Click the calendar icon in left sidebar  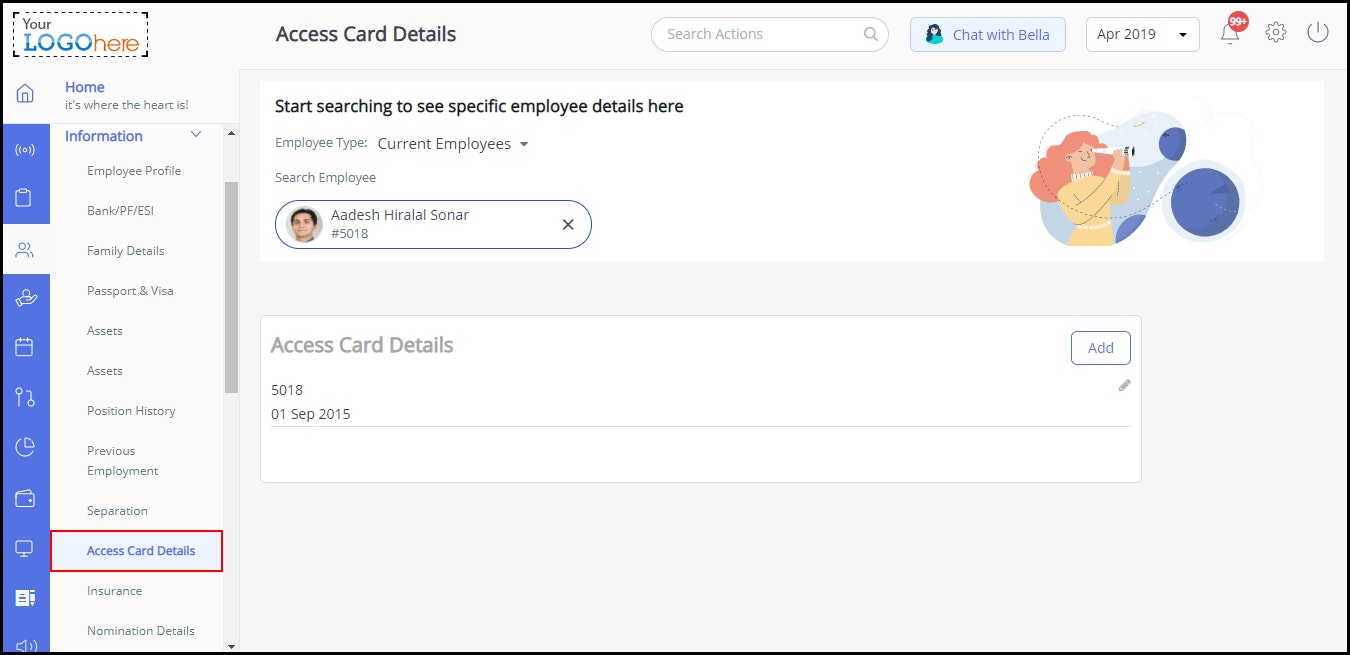(x=26, y=347)
